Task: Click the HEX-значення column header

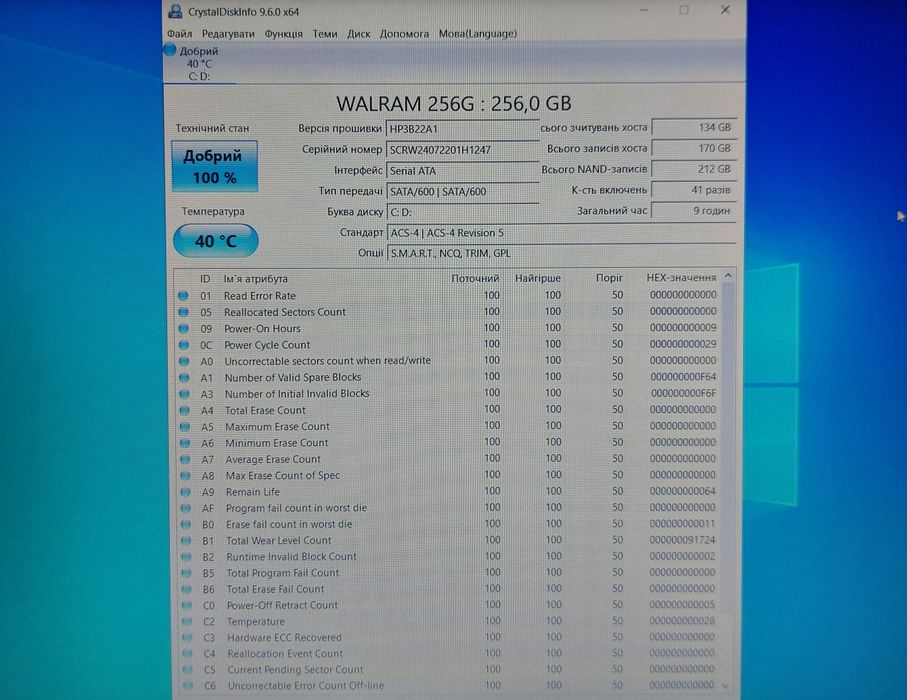Action: pos(681,278)
